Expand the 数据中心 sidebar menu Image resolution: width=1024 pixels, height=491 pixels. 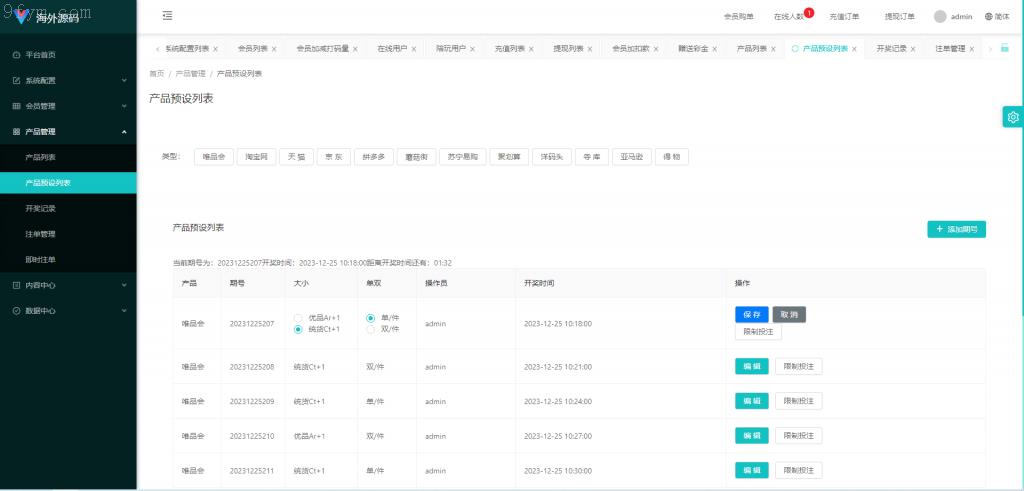click(x=68, y=311)
